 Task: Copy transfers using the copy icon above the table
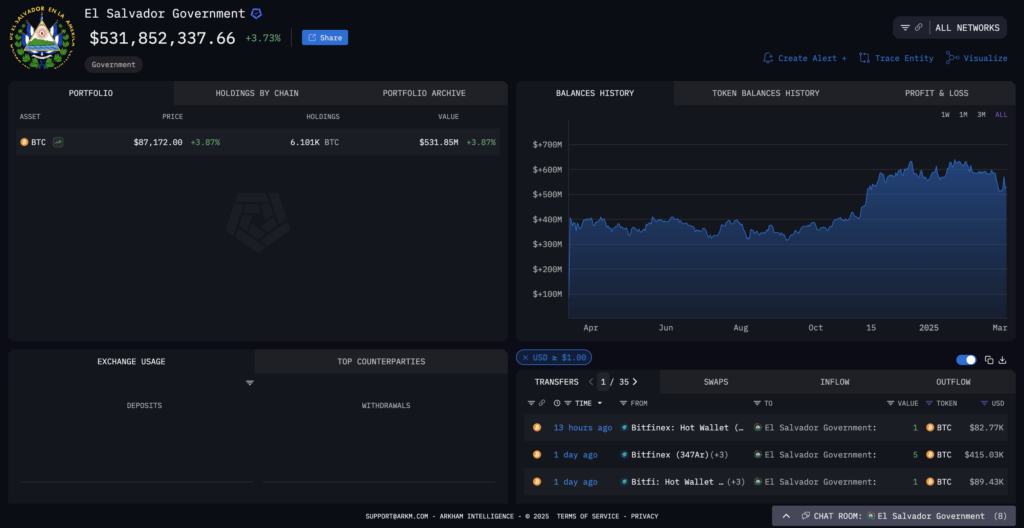989,360
